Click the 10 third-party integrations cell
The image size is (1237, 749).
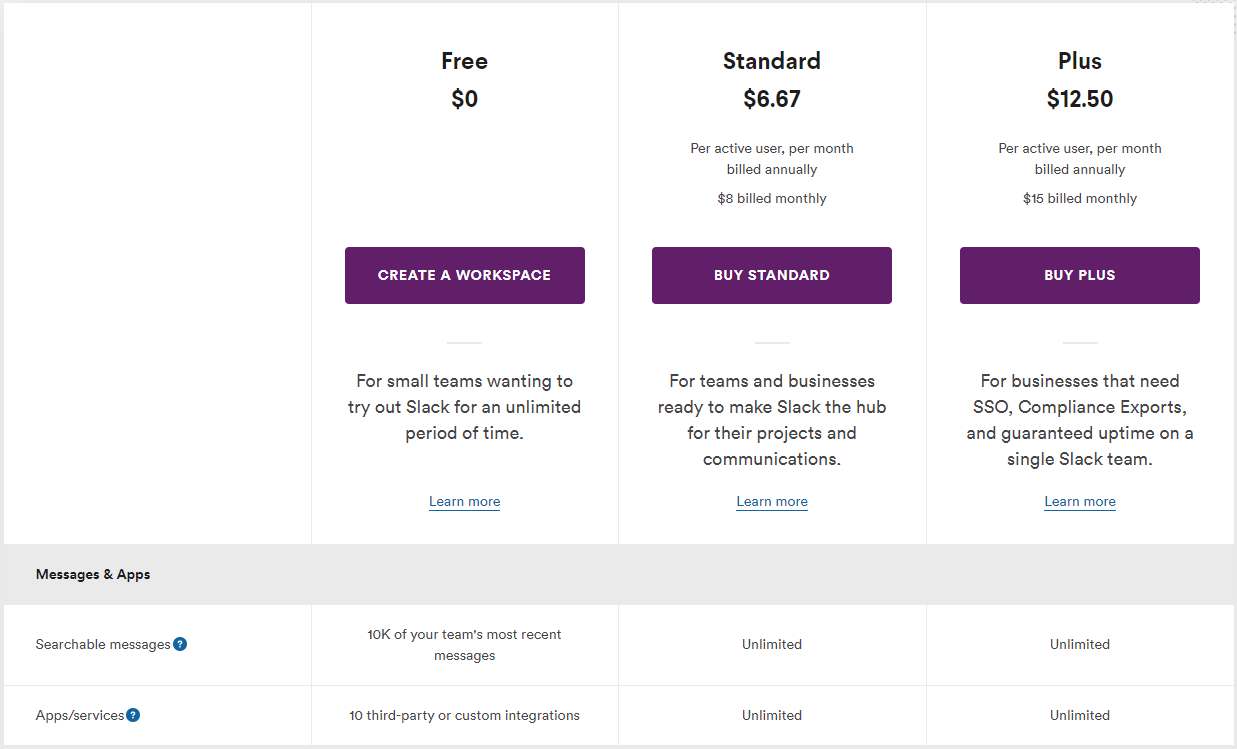(464, 715)
